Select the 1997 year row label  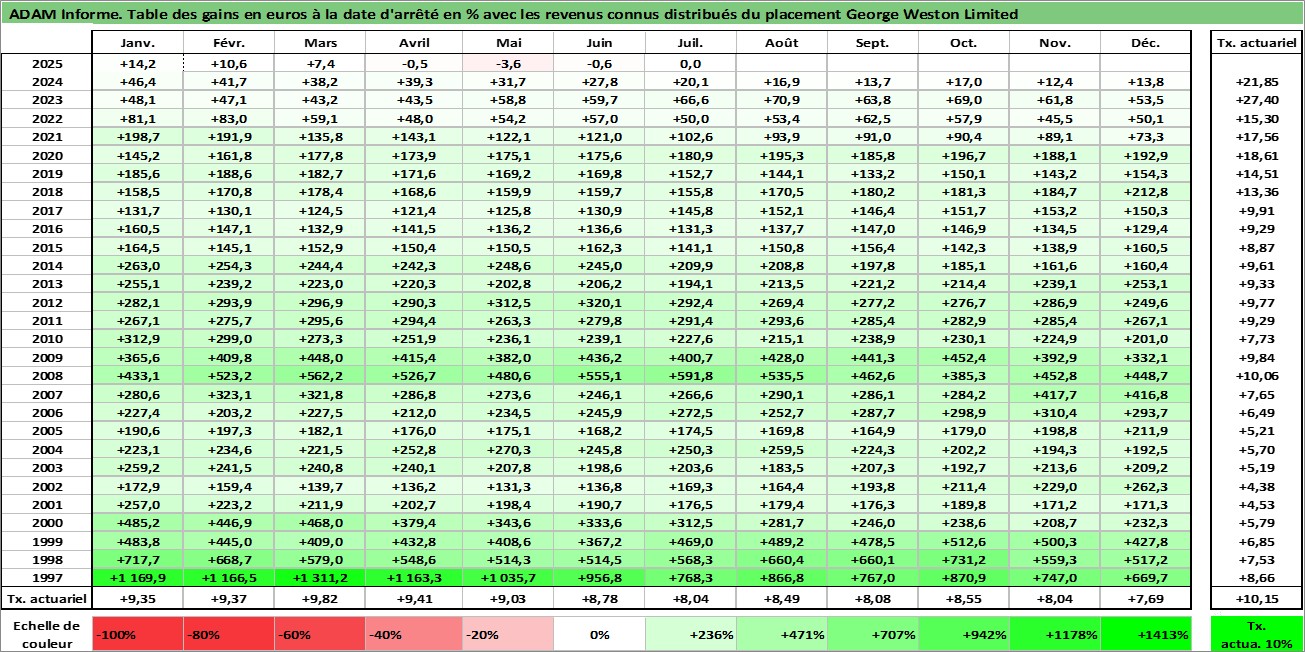pyautogui.click(x=46, y=578)
